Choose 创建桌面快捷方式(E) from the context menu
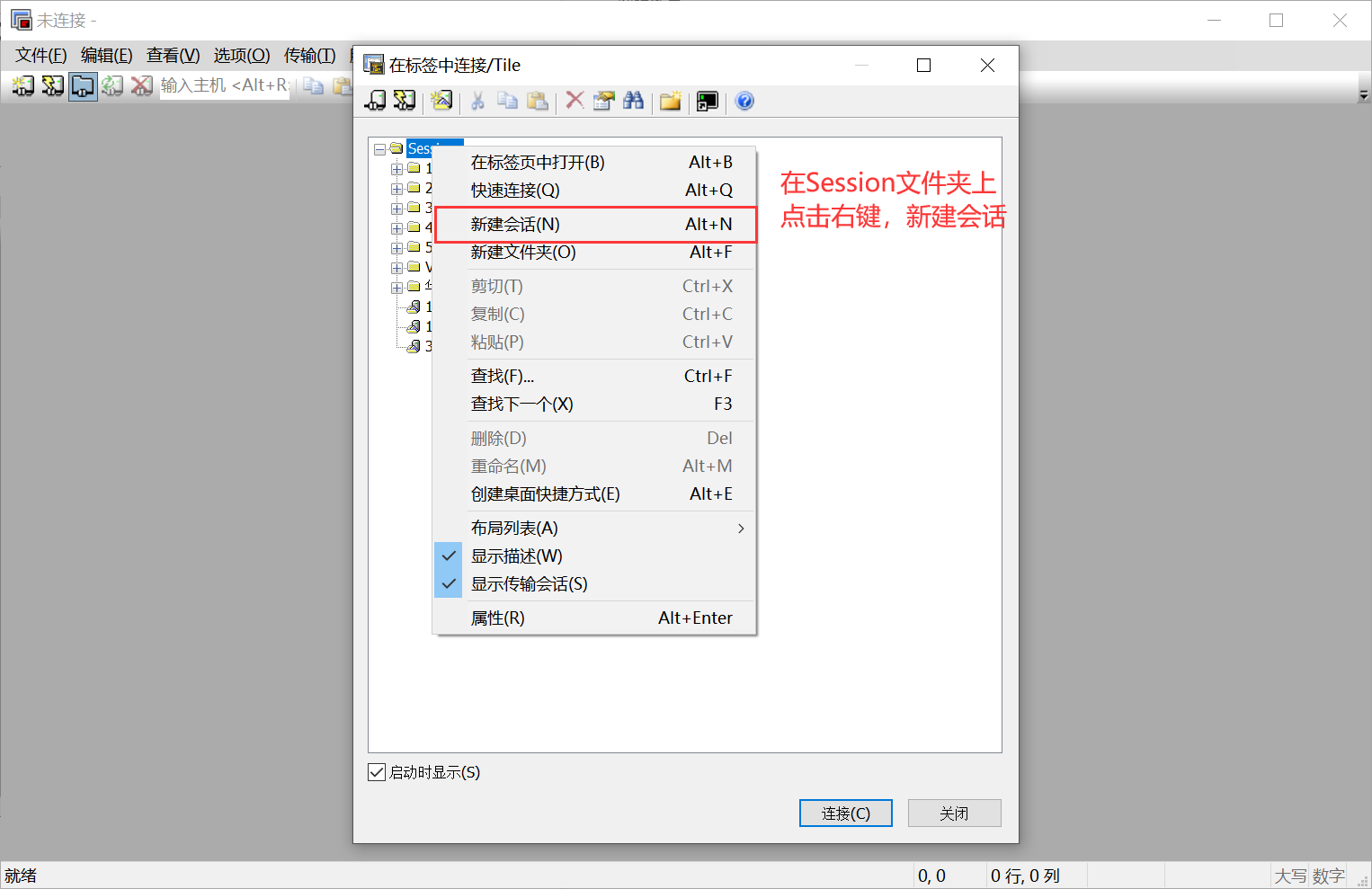Image resolution: width=1372 pixels, height=889 pixels. pos(594,494)
